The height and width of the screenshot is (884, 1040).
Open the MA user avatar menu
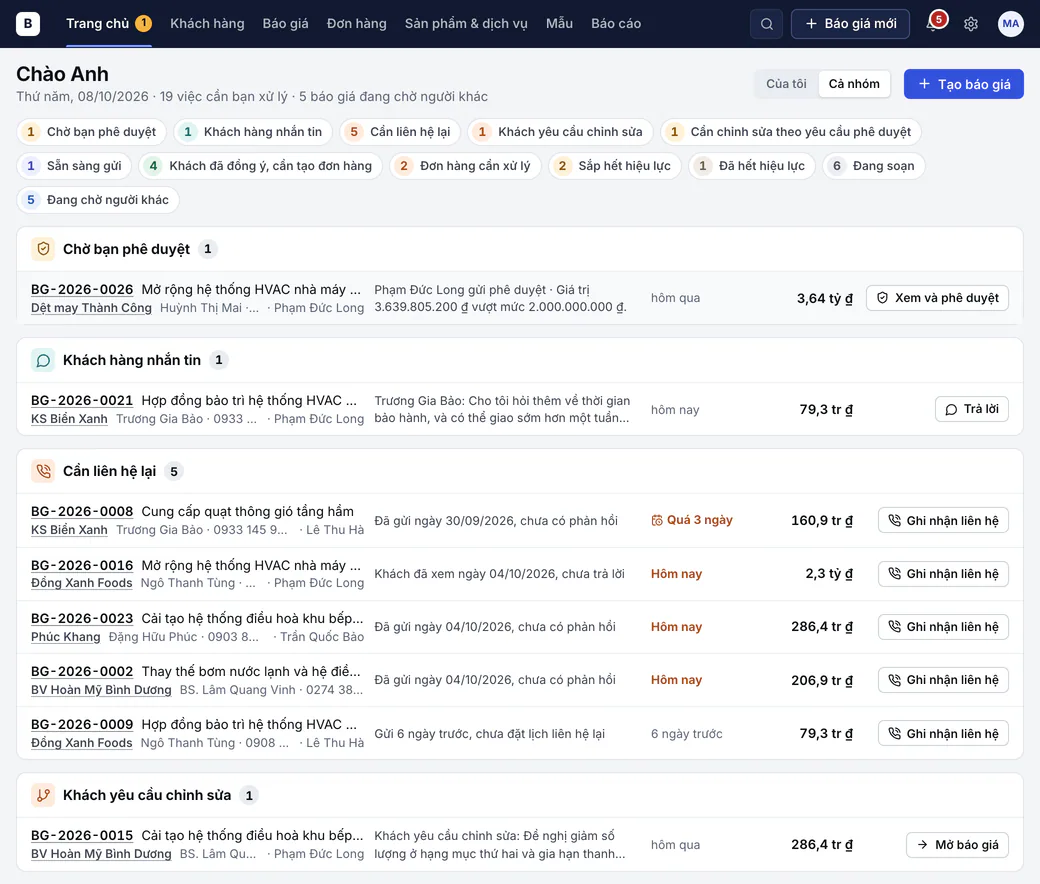tap(1010, 24)
